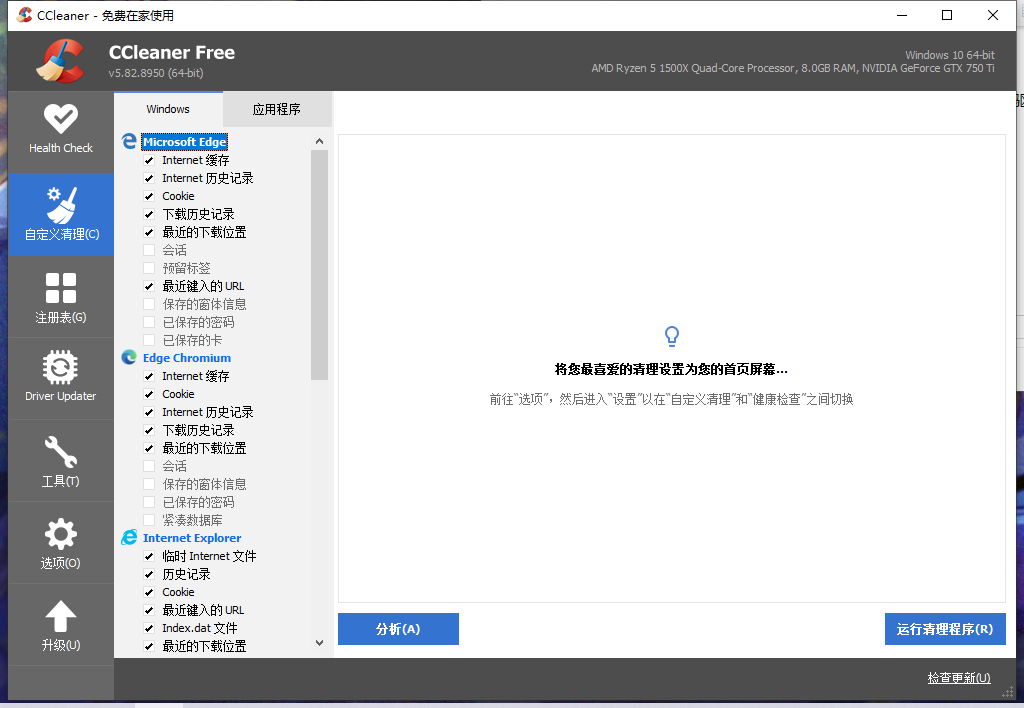Click the 检查更新(U) link
The image size is (1024, 708).
[x=958, y=677]
